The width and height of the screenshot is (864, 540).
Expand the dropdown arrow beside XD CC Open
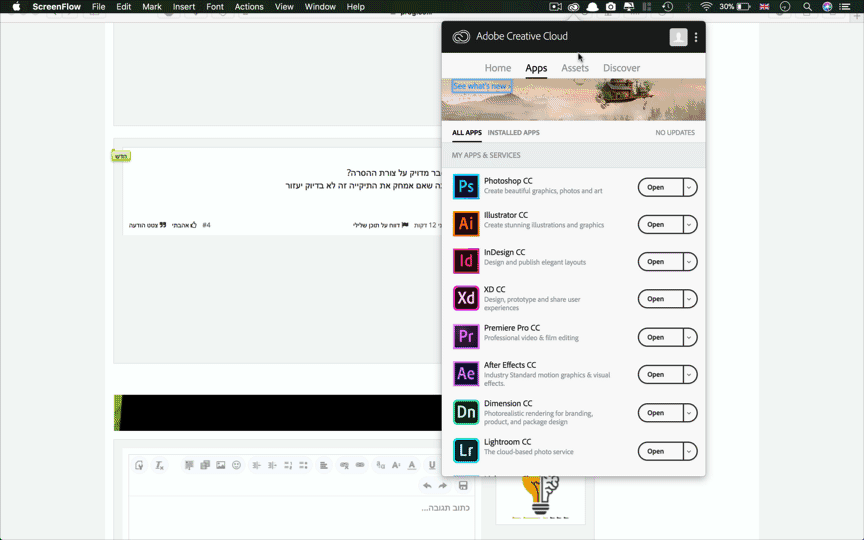689,299
